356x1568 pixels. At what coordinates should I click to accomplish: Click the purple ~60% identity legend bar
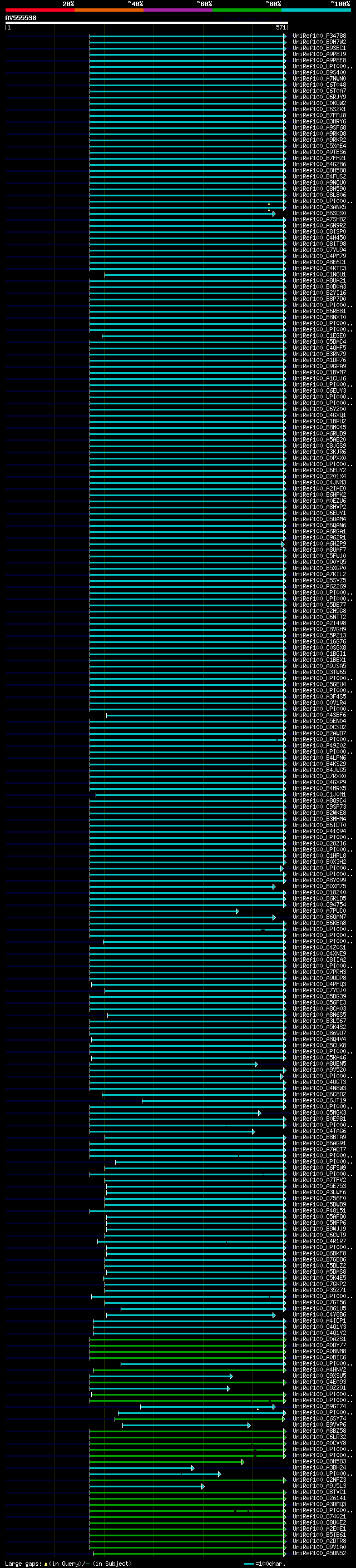[177, 10]
